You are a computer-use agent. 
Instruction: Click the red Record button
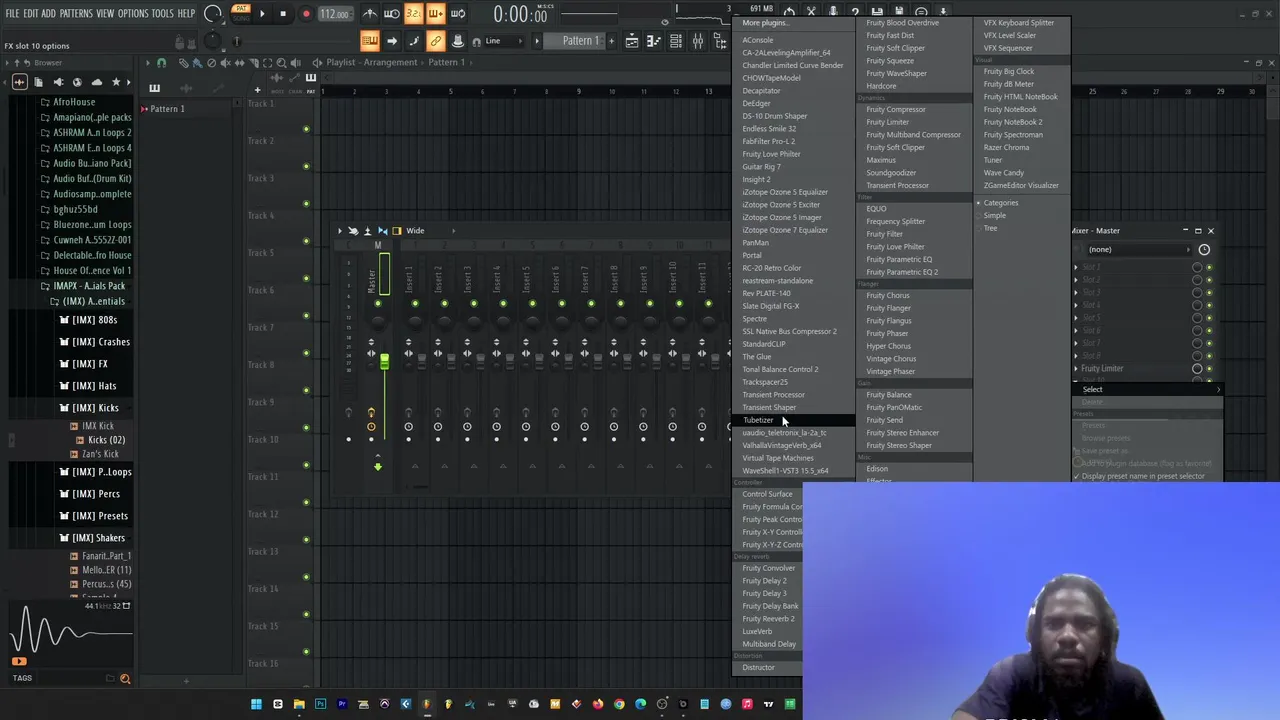(306, 14)
